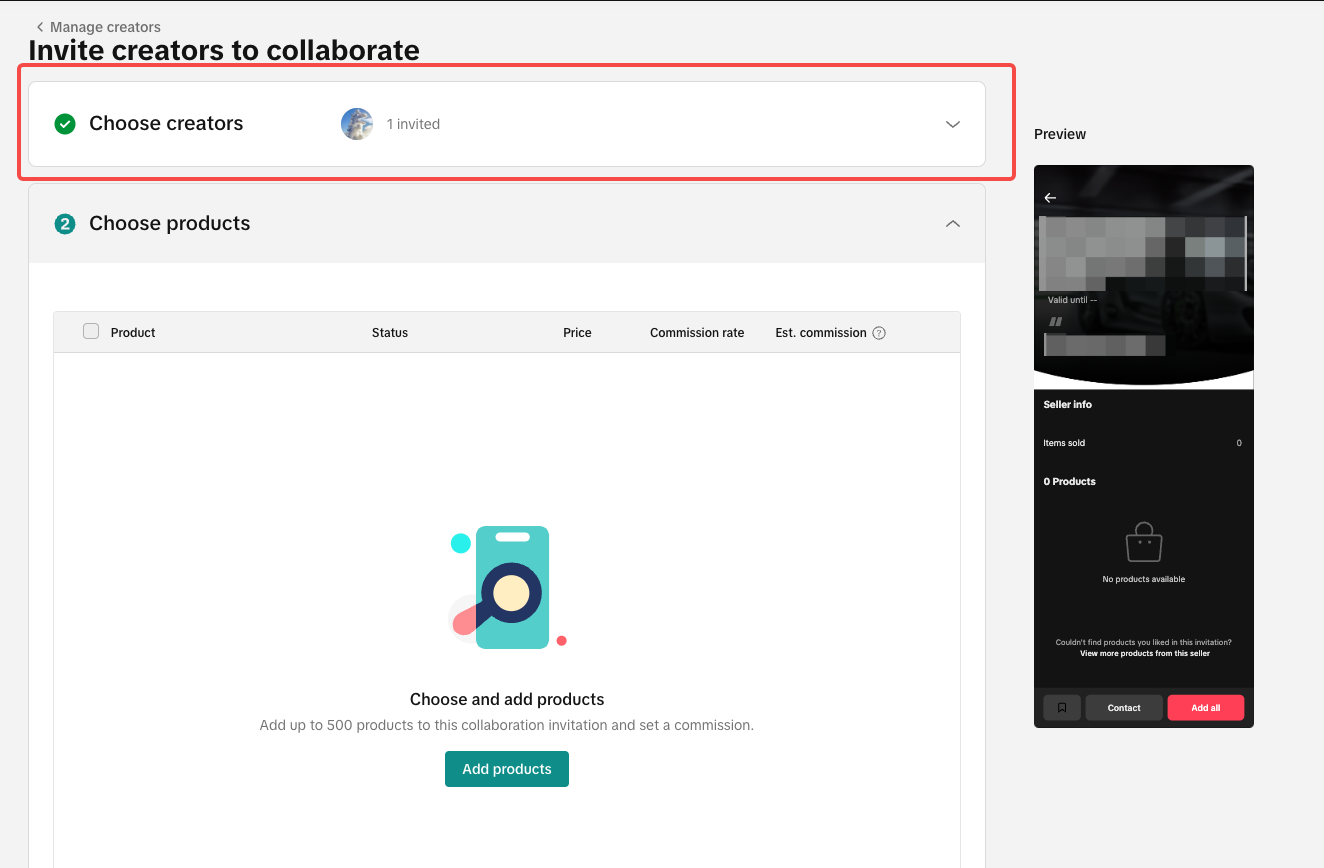
Task: Click the Est. commission help icon
Action: pos(879,333)
